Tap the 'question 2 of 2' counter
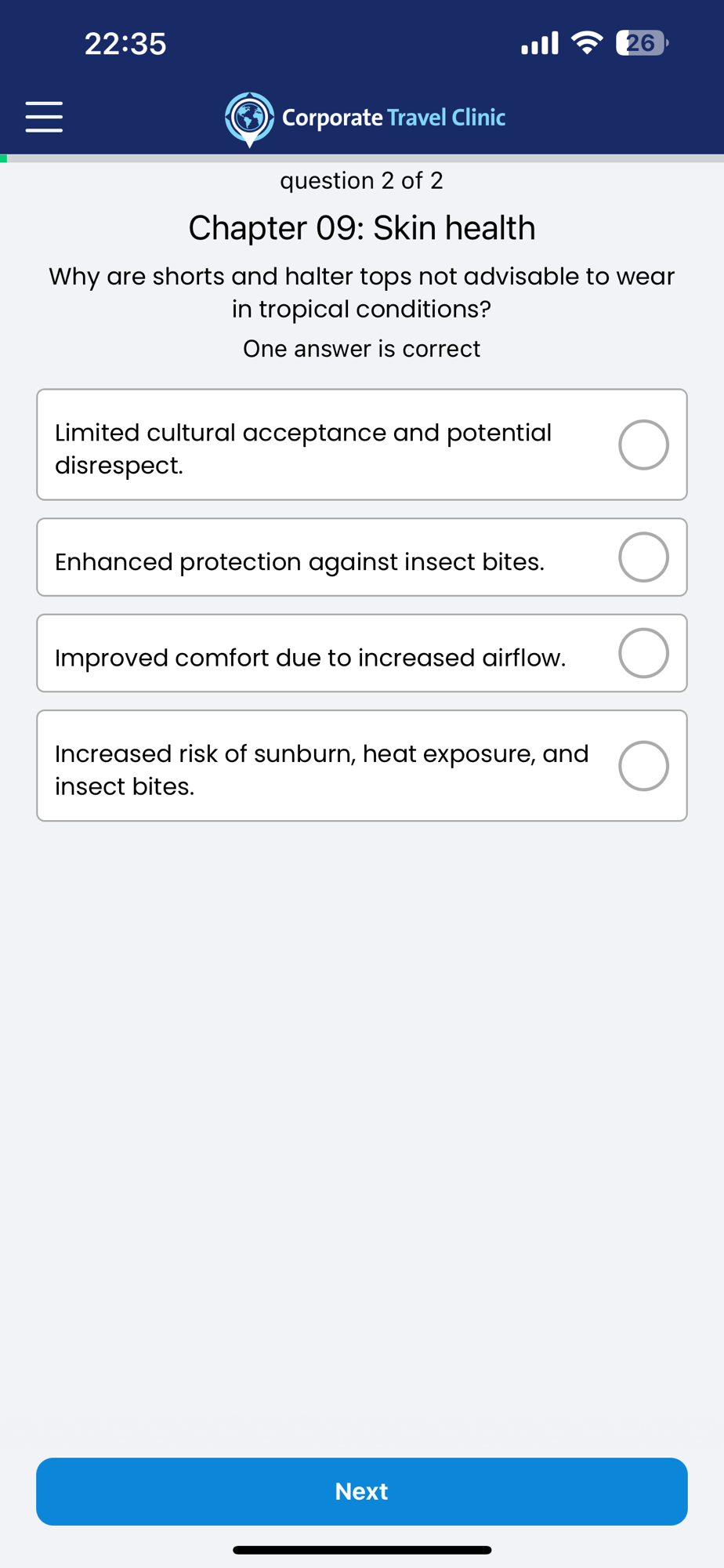 tap(362, 181)
